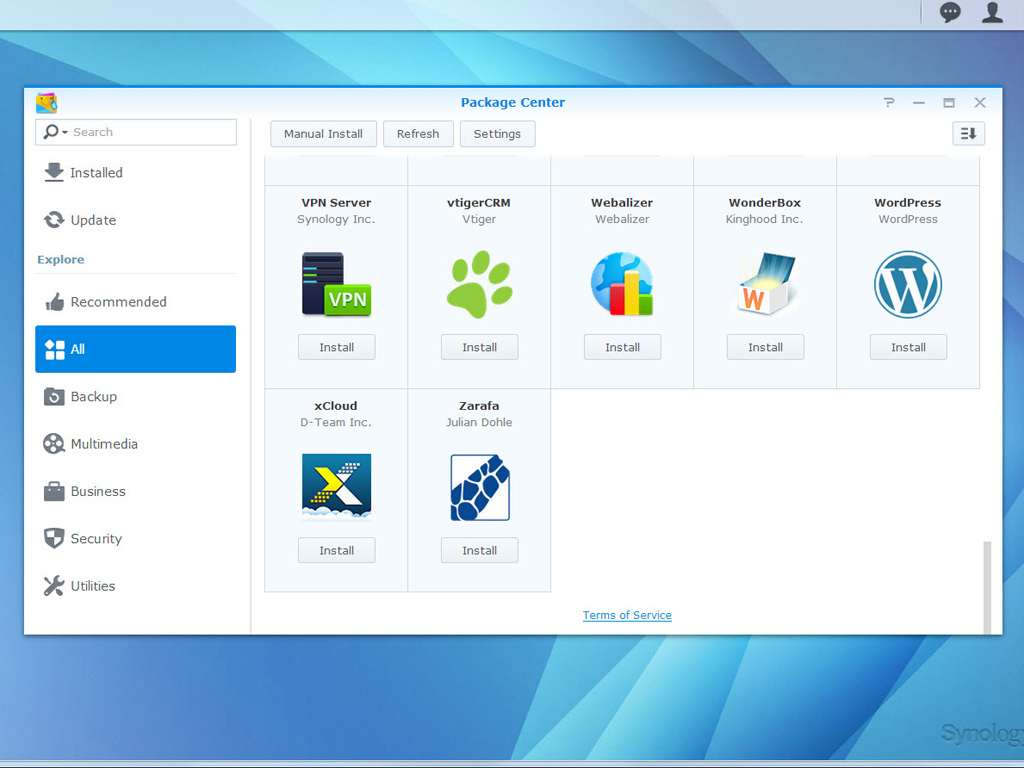Open the chat notifications bubble icon
The height and width of the screenshot is (768, 1024).
click(x=950, y=12)
